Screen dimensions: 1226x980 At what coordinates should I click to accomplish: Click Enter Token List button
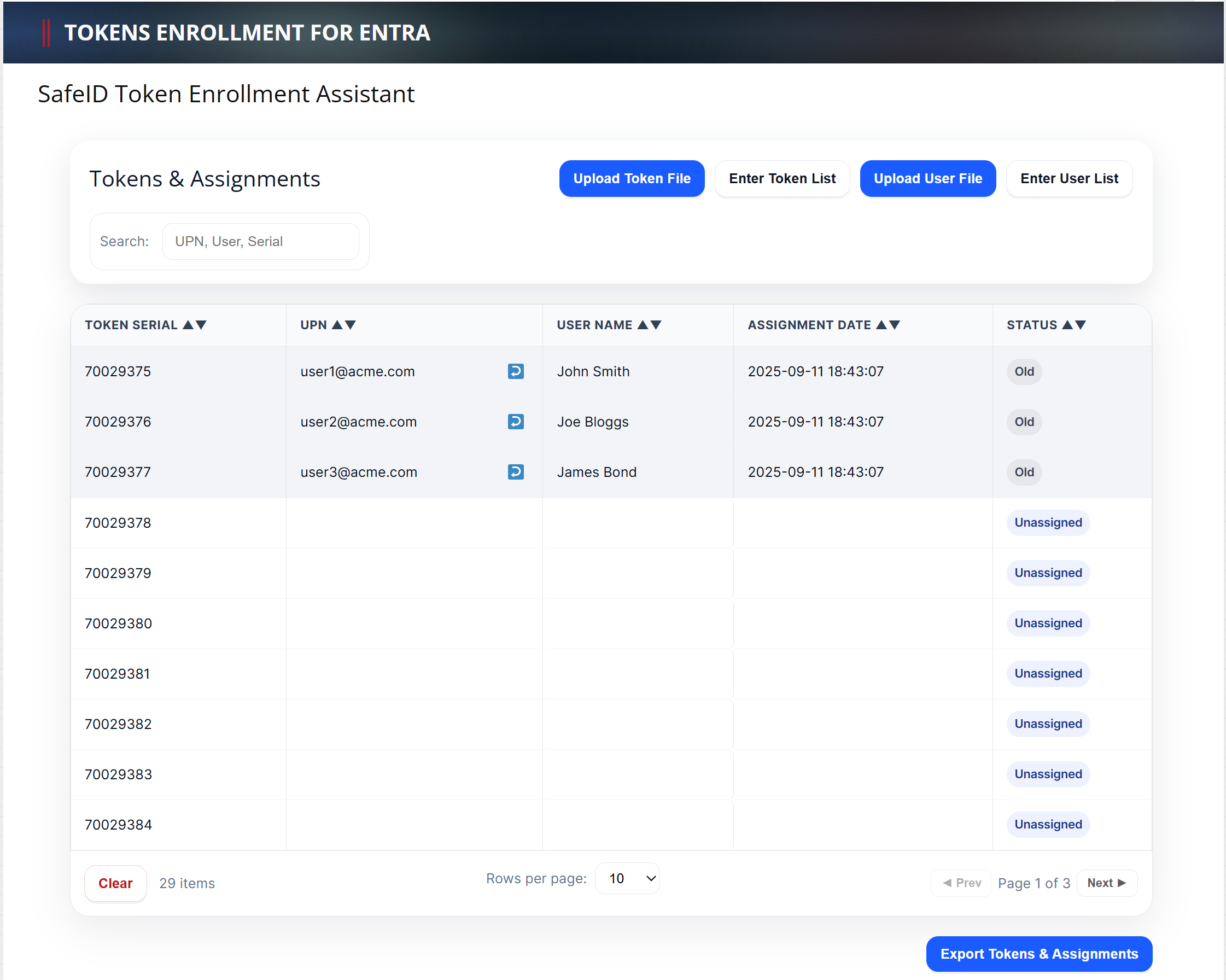782,179
